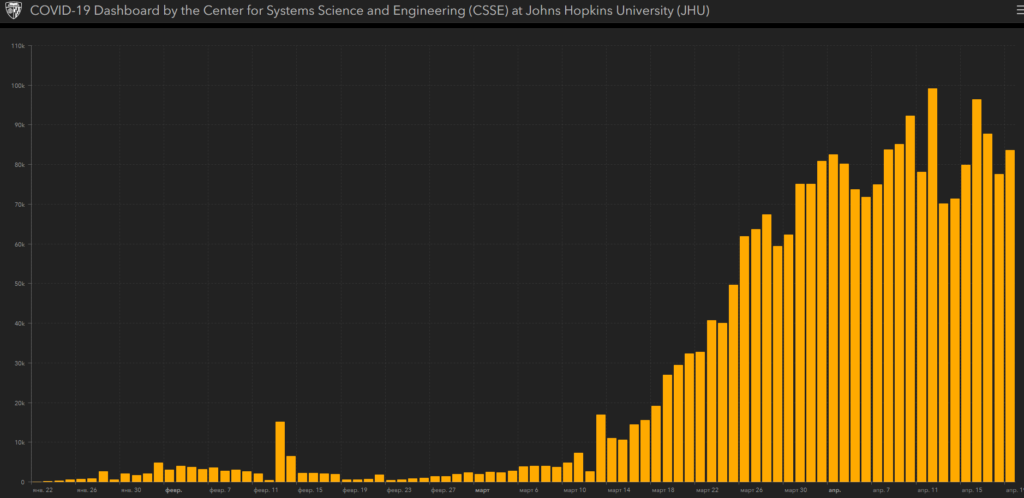Click the 'март 22' date label
Screen dimensions: 1024x498
[x=708, y=490]
